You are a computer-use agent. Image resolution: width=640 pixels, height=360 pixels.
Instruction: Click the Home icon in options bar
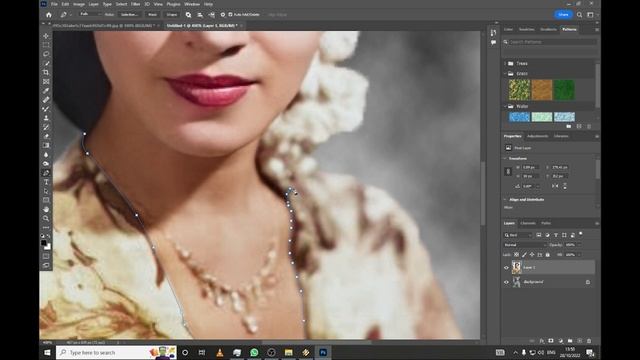49,15
